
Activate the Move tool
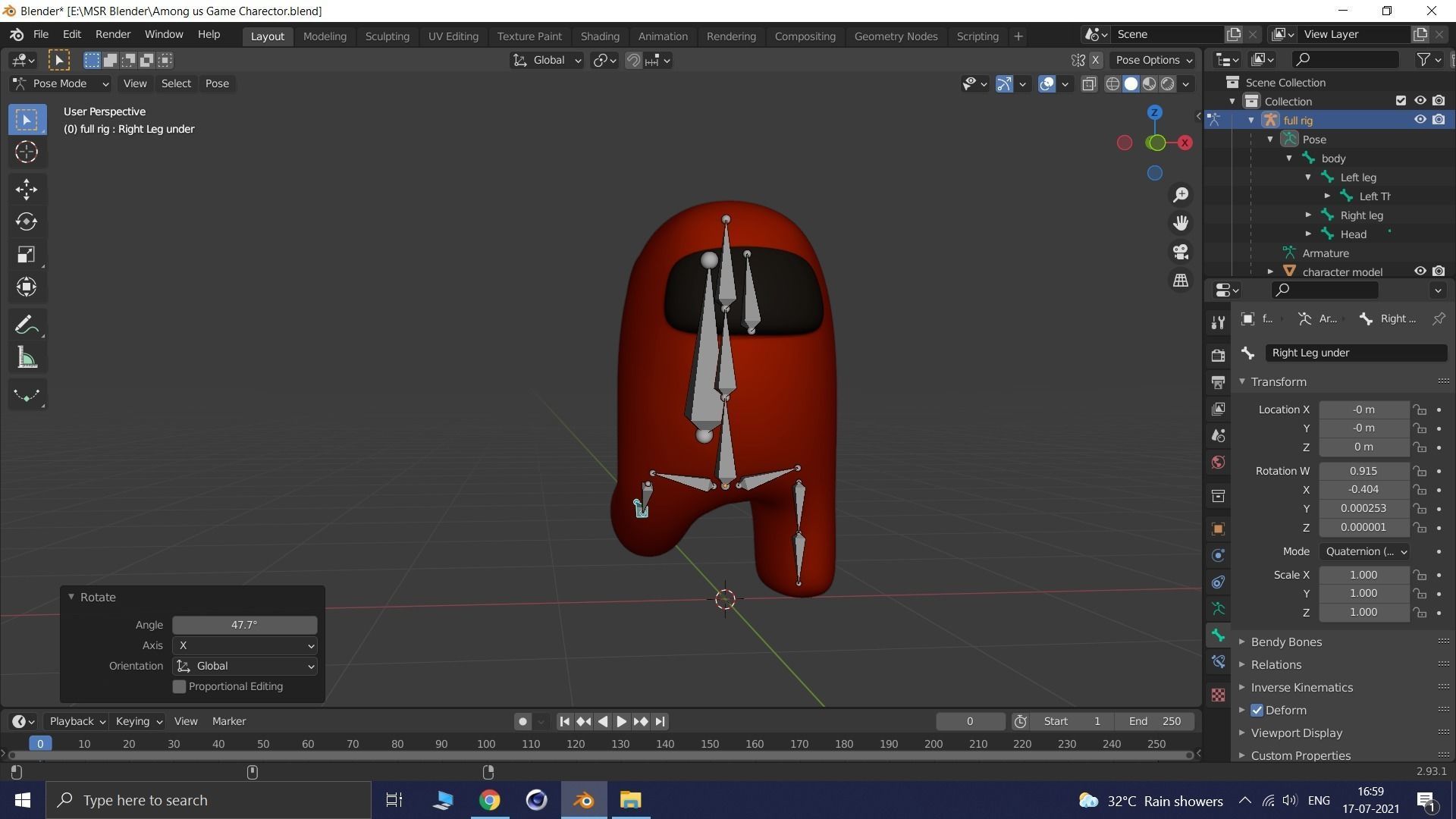pyautogui.click(x=27, y=189)
